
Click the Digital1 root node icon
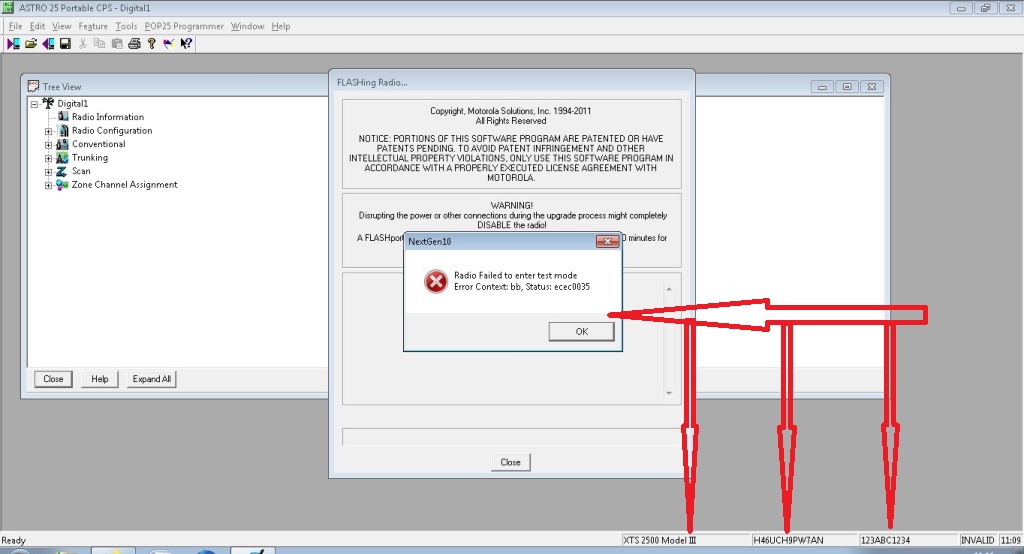pyautogui.click(x=48, y=103)
